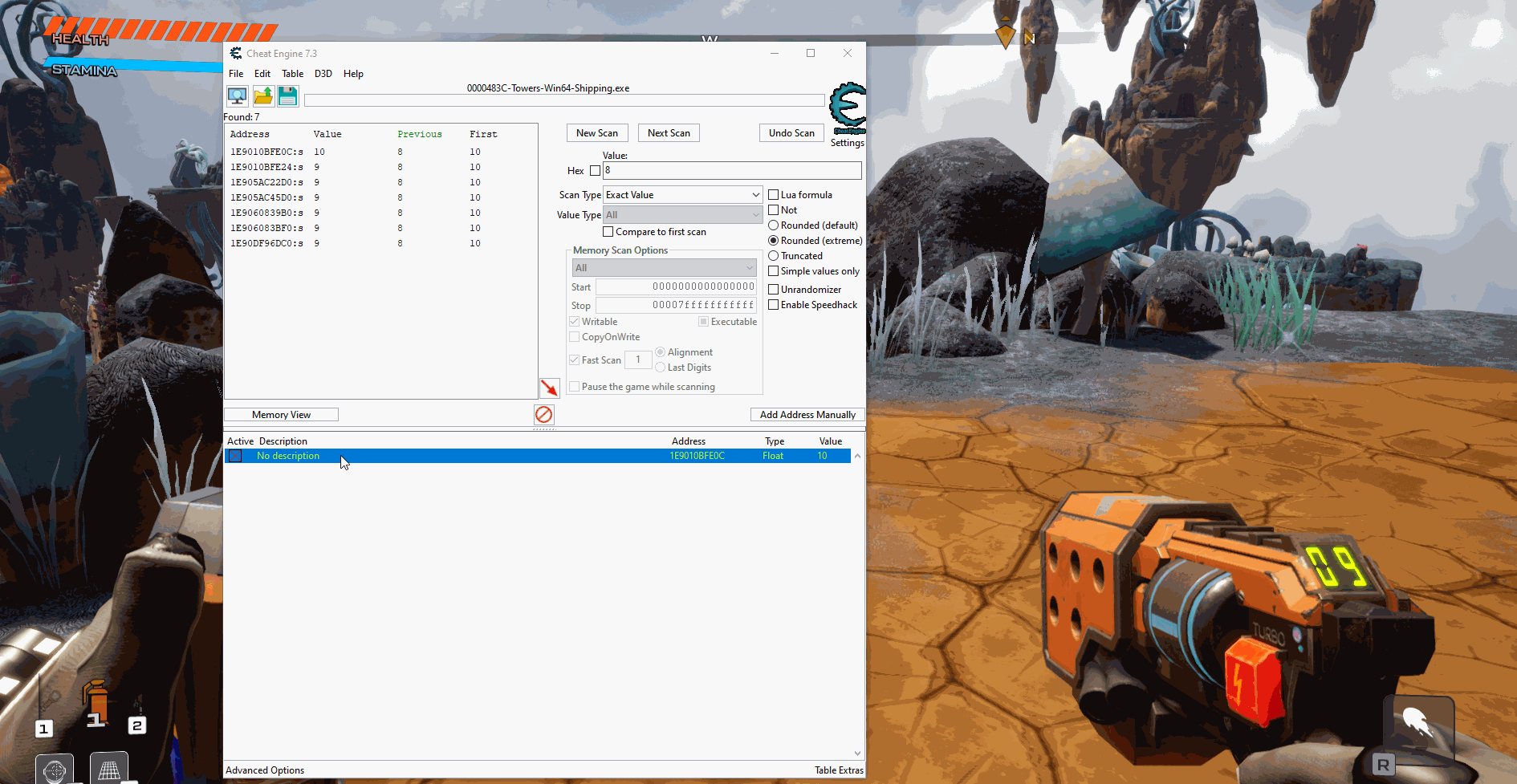Click the compass N marker in game
This screenshot has width=1517, height=784.
click(1030, 38)
